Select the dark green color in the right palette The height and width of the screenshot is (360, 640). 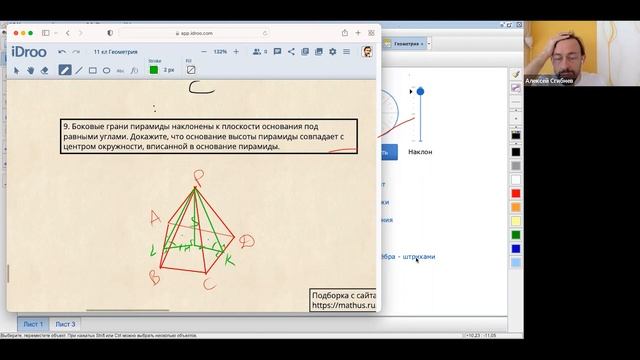(x=516, y=235)
